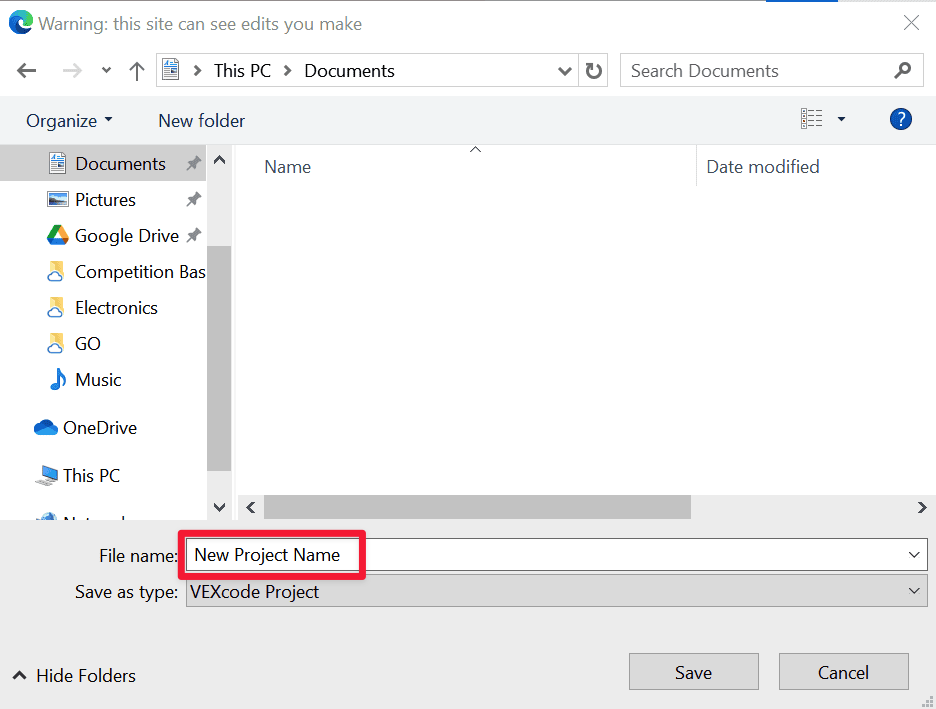Viewport: 936px width, 709px height.
Task: Click the back navigation arrow
Action: [26, 70]
